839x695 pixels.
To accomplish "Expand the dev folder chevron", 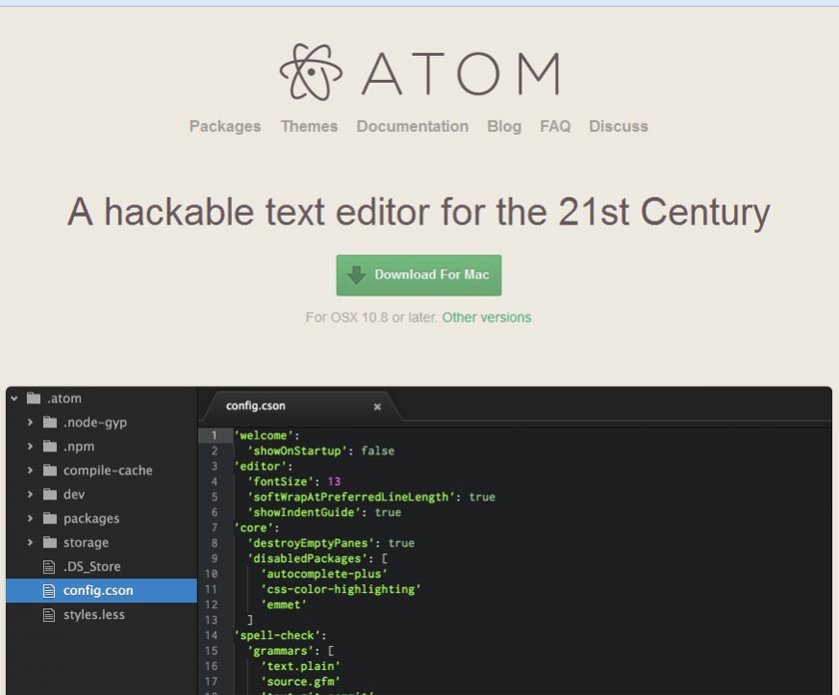I will pos(30,494).
